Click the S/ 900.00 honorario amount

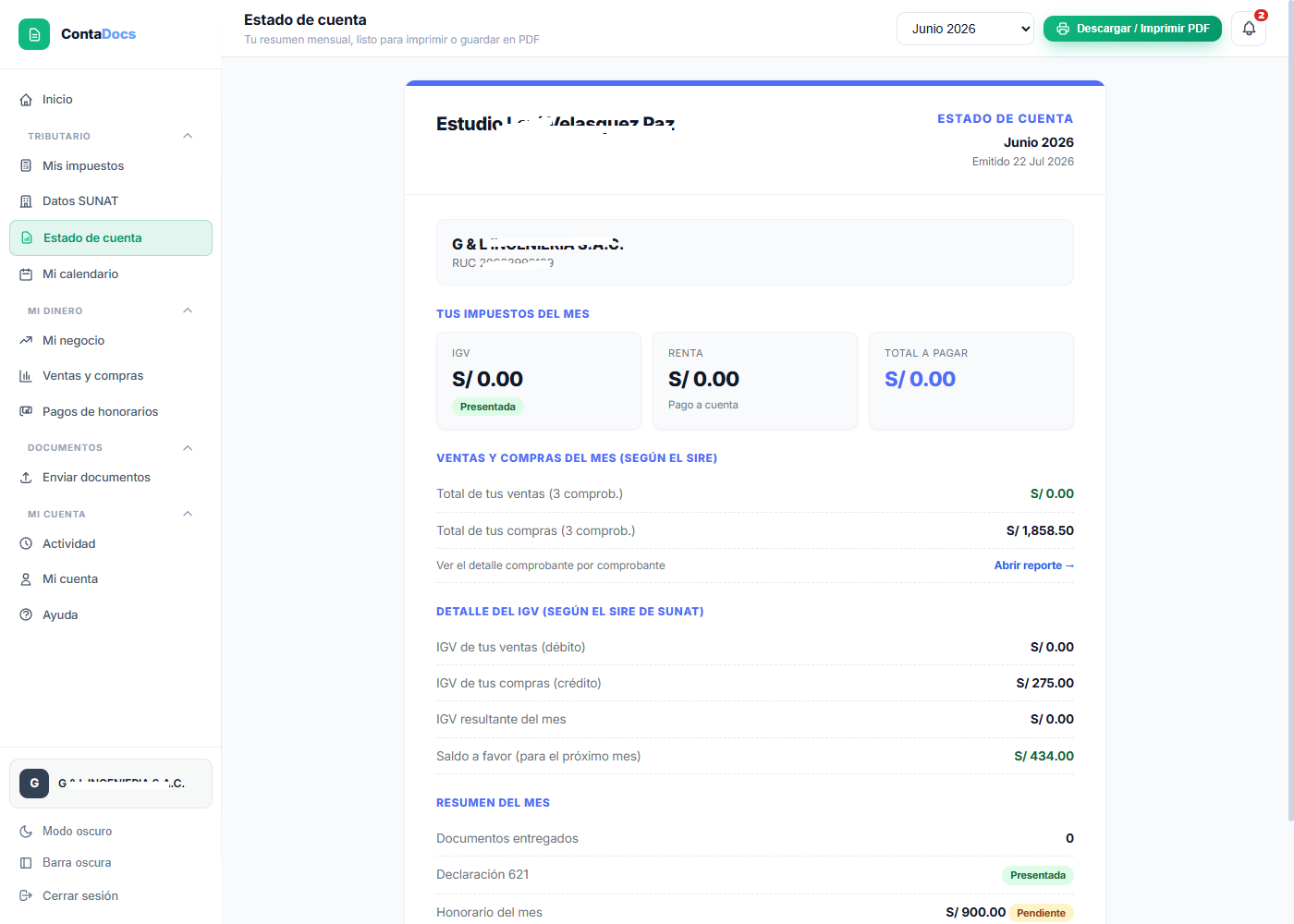click(975, 913)
